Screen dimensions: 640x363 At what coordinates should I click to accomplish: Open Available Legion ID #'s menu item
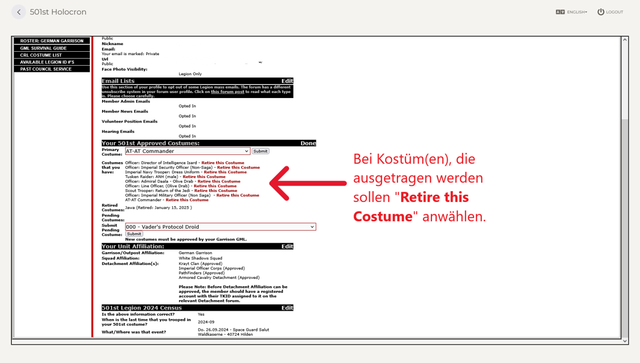click(x=52, y=62)
